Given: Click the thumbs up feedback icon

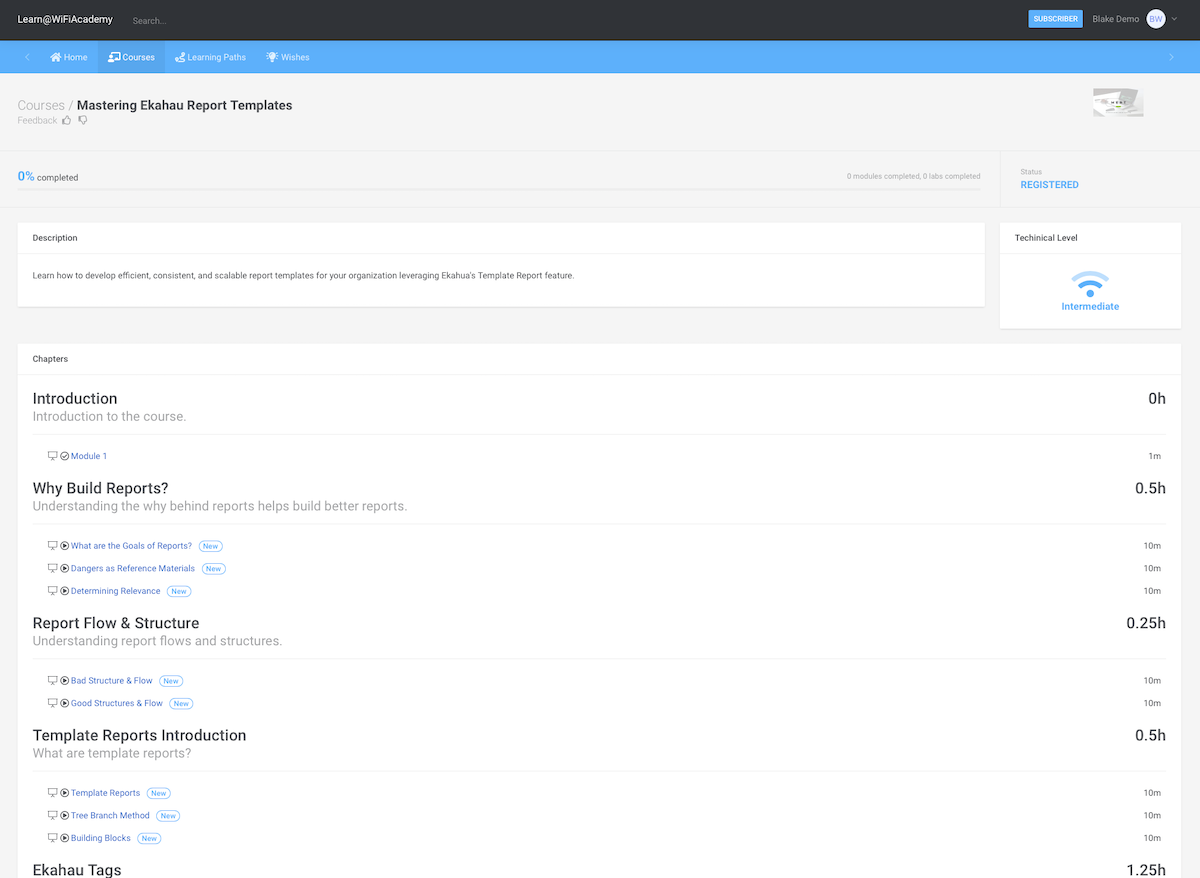Looking at the screenshot, I should point(67,120).
